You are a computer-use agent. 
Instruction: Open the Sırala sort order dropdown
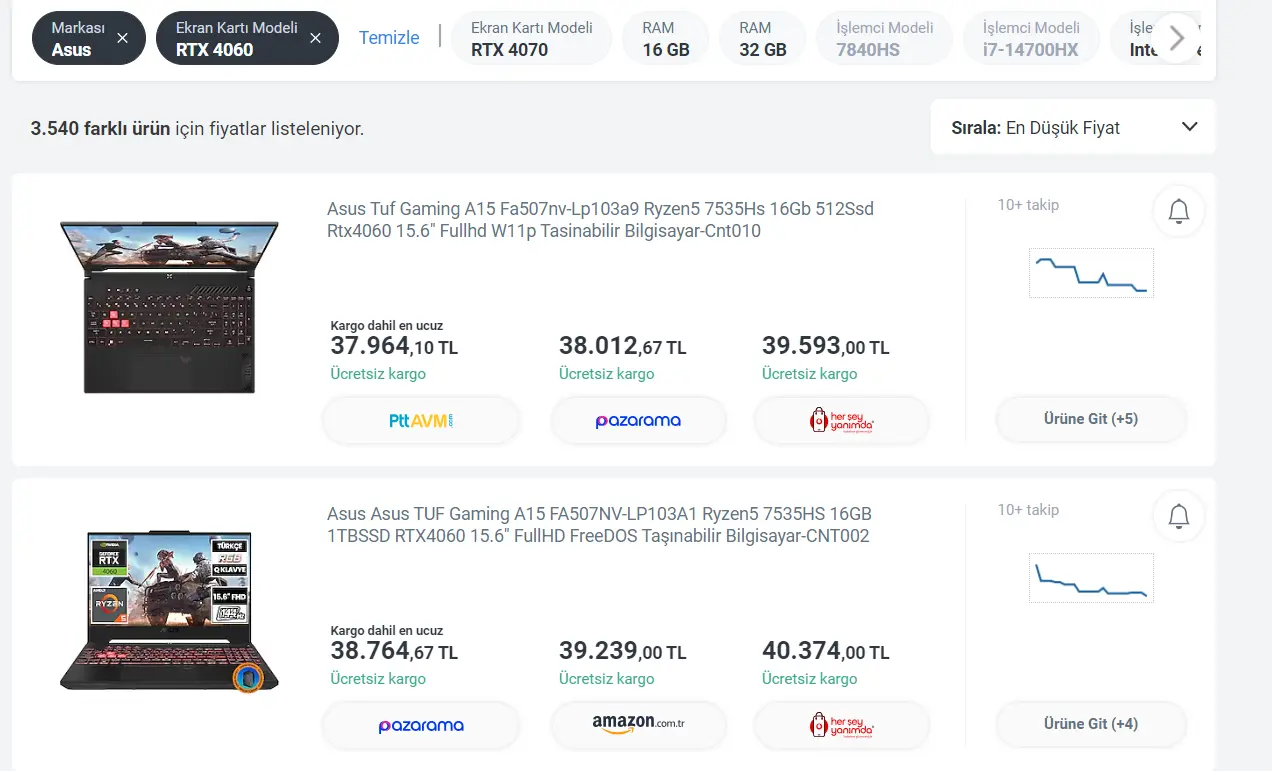(x=1073, y=127)
